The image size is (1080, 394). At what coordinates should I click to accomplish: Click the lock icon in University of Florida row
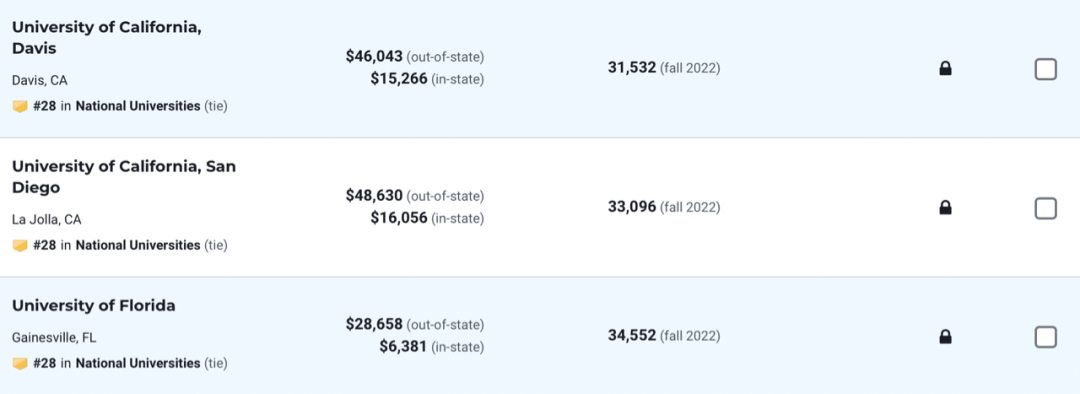coord(946,337)
